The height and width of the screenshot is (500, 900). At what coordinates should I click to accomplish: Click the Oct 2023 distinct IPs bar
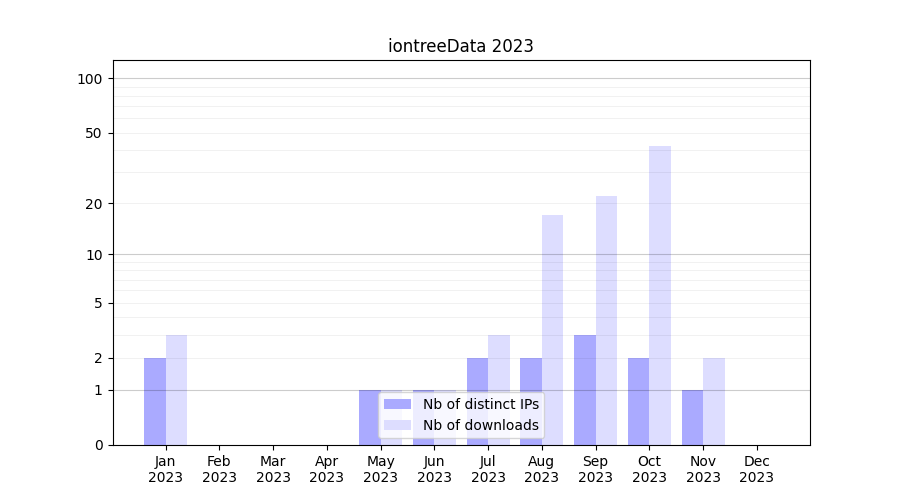(638, 401)
